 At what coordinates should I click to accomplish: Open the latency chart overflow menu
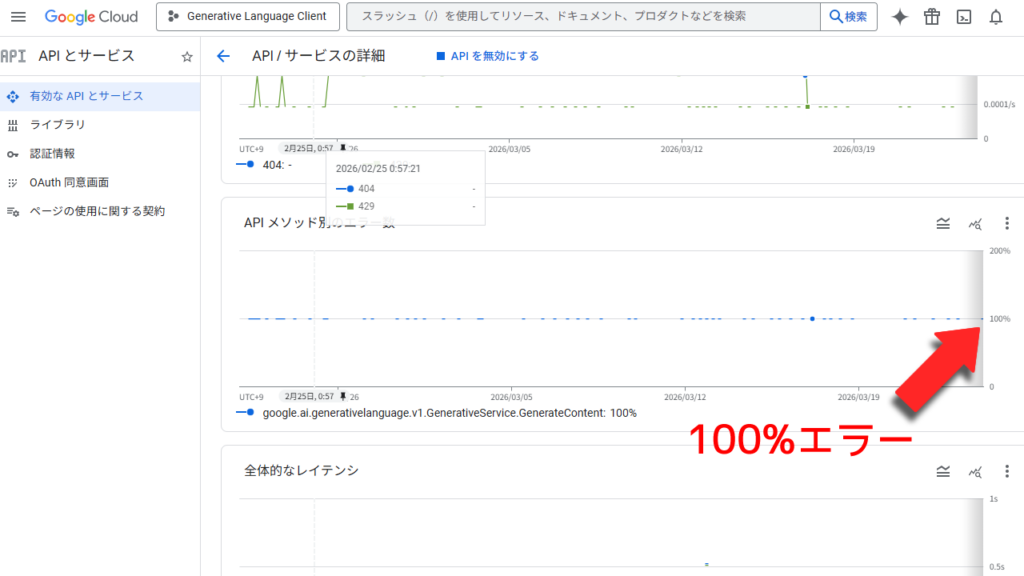tap(1007, 470)
